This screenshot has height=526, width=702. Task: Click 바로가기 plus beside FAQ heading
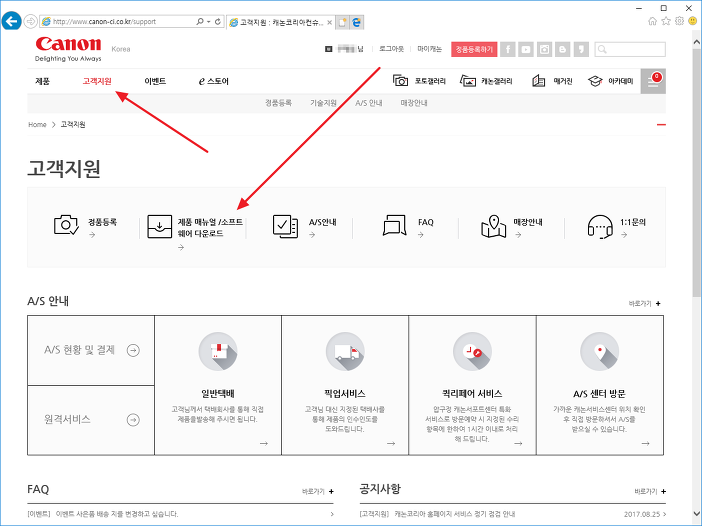318,492
